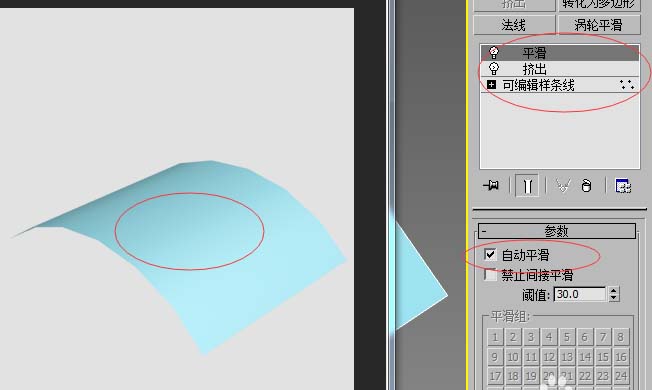Viewport: 652px width, 390px height.
Task: Click the 阈值 spinner up arrow
Action: click(x=614, y=291)
